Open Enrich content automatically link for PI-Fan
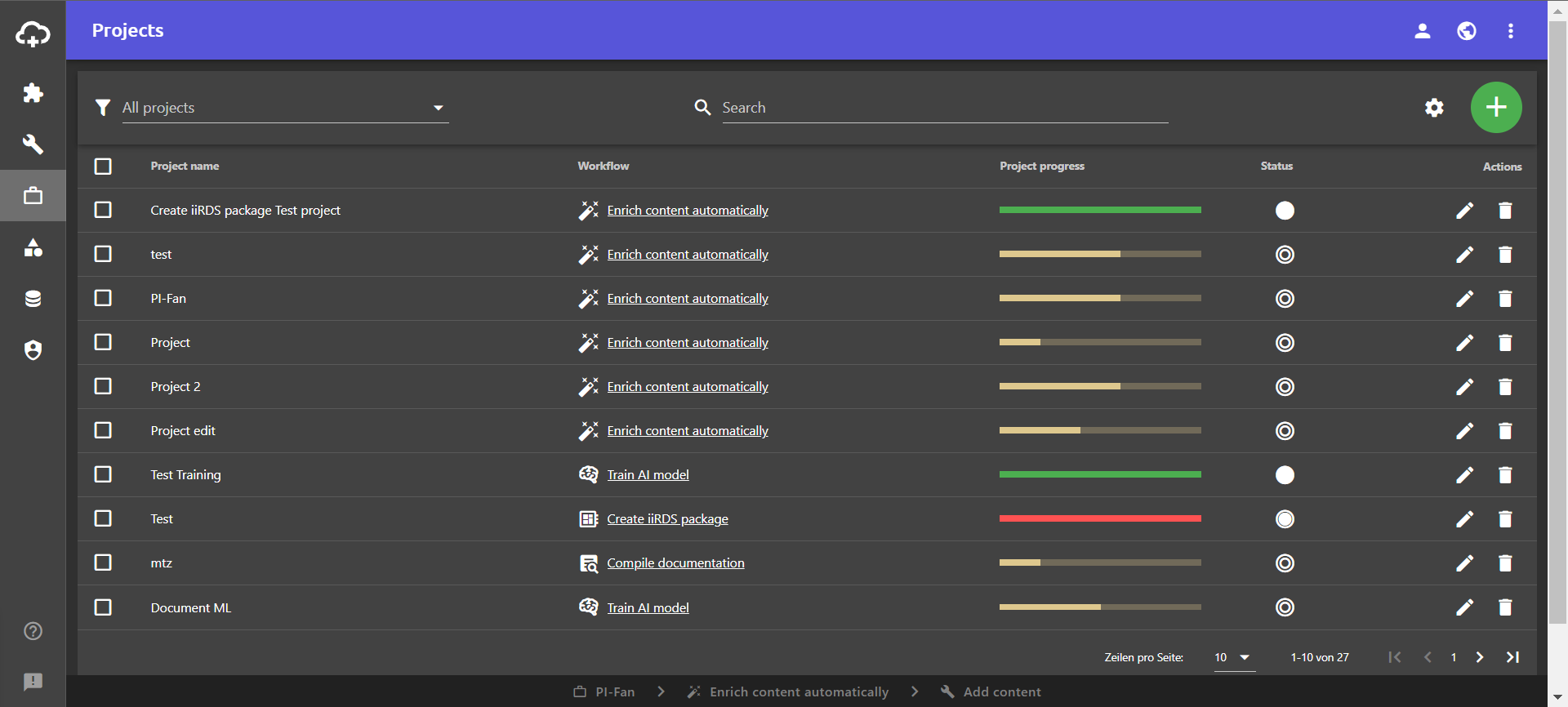Viewport: 1568px width, 707px height. 688,299
